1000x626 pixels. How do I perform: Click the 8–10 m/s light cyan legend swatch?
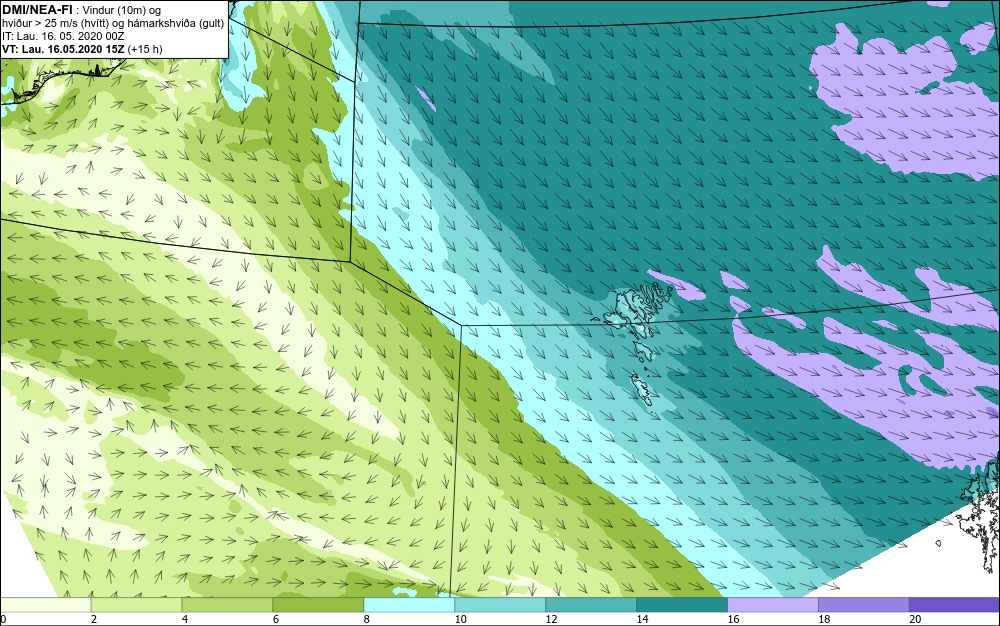click(409, 604)
